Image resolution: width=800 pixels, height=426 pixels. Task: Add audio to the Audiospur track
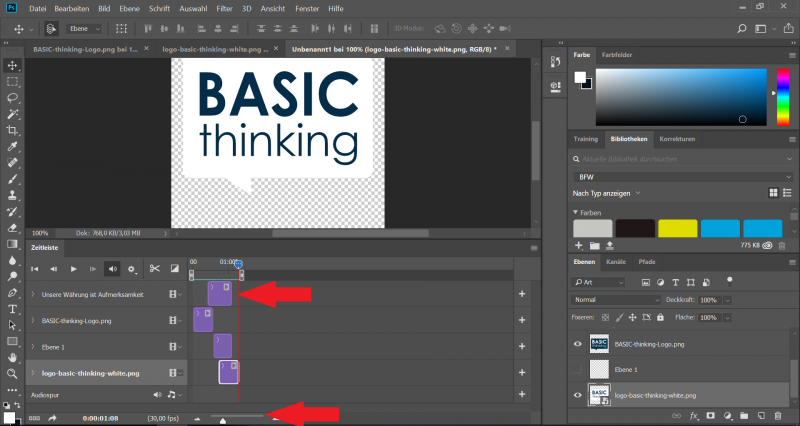tap(522, 394)
